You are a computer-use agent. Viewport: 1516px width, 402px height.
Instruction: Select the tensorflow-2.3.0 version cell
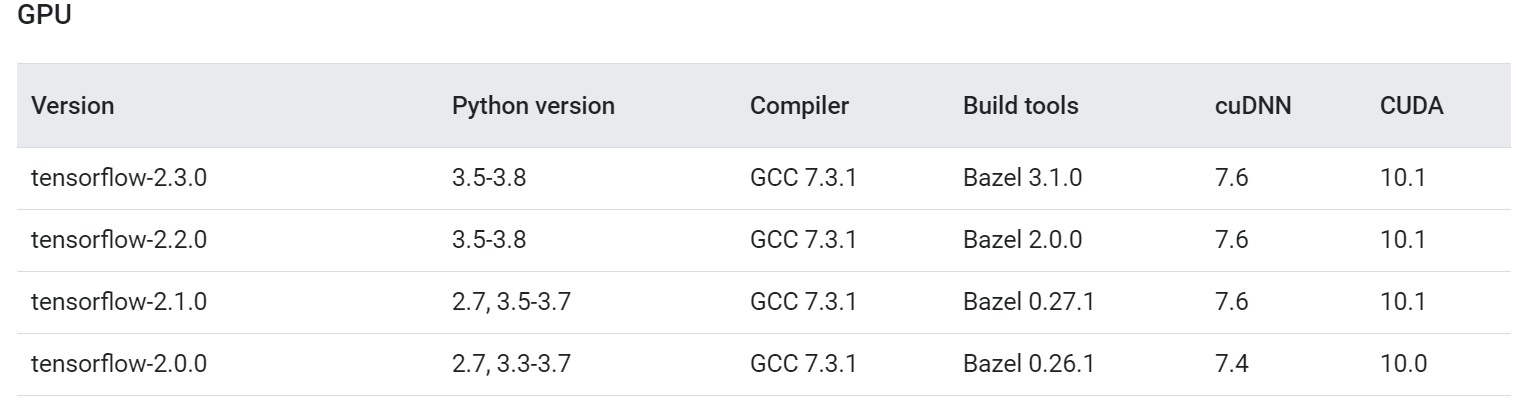[119, 179]
